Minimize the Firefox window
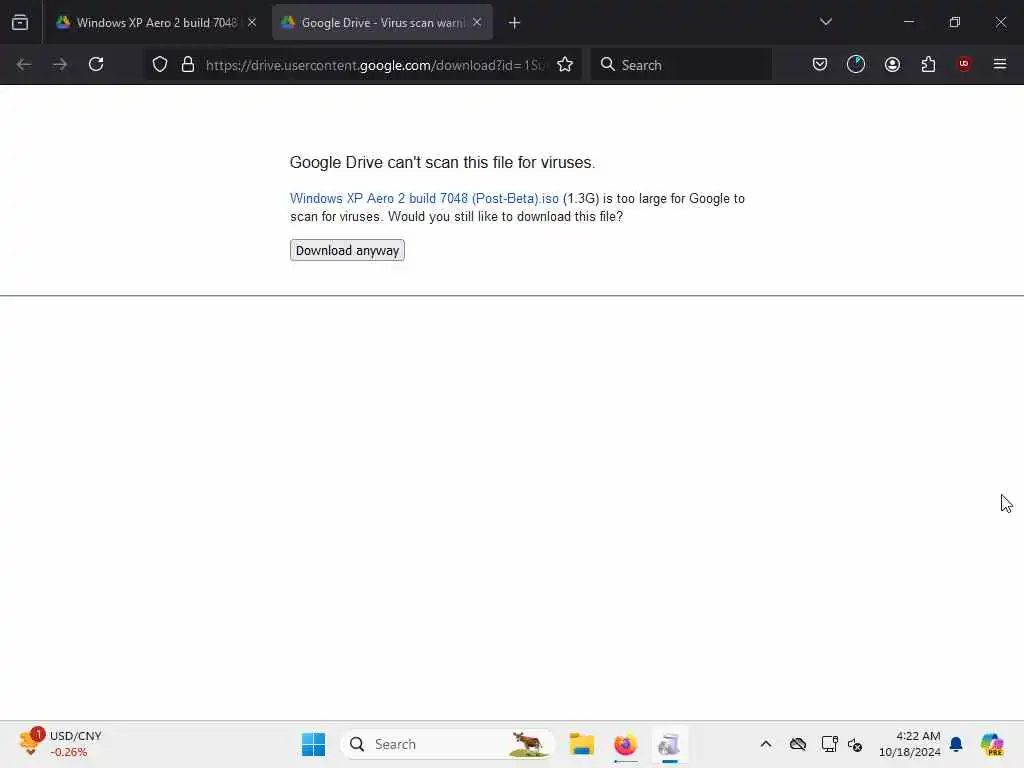 908,22
